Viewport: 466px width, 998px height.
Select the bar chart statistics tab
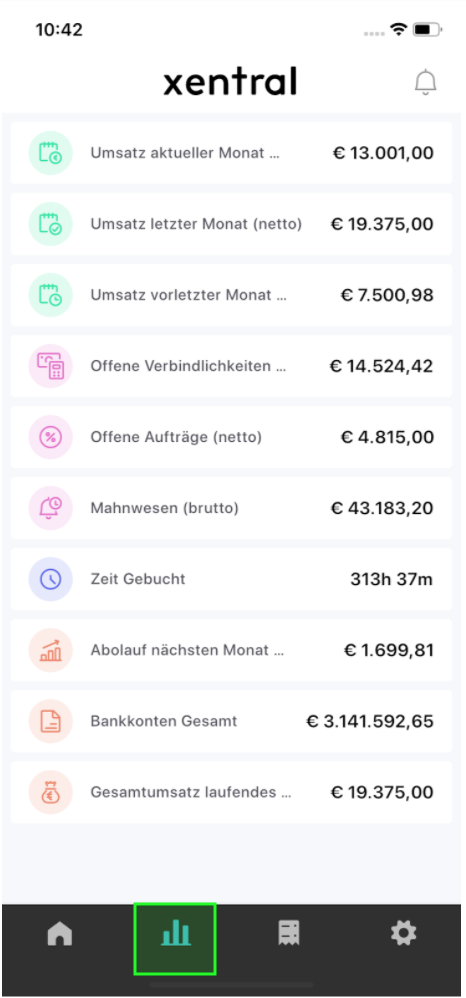(x=175, y=934)
